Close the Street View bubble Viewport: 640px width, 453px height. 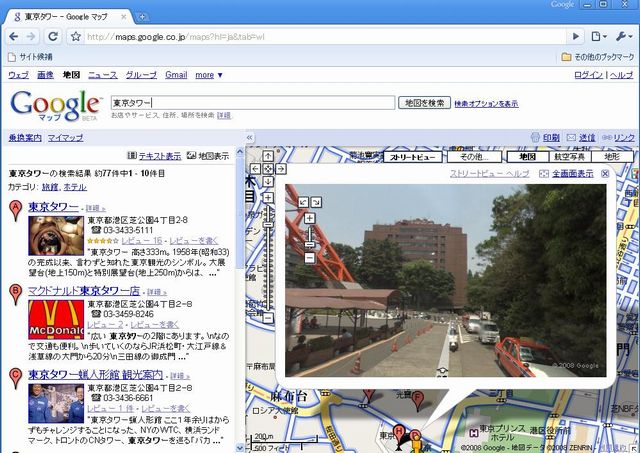click(x=605, y=174)
